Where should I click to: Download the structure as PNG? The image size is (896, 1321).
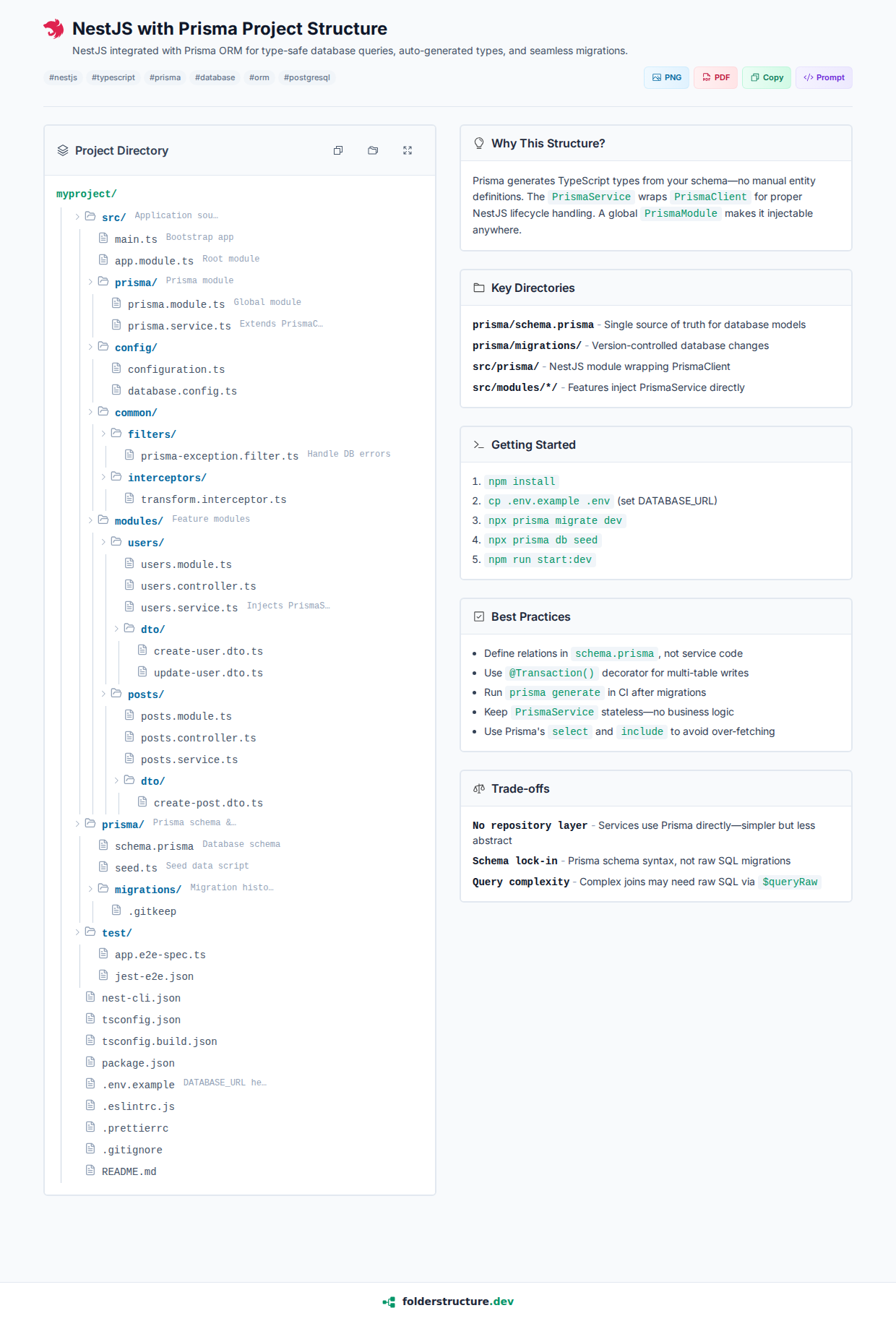(x=666, y=77)
